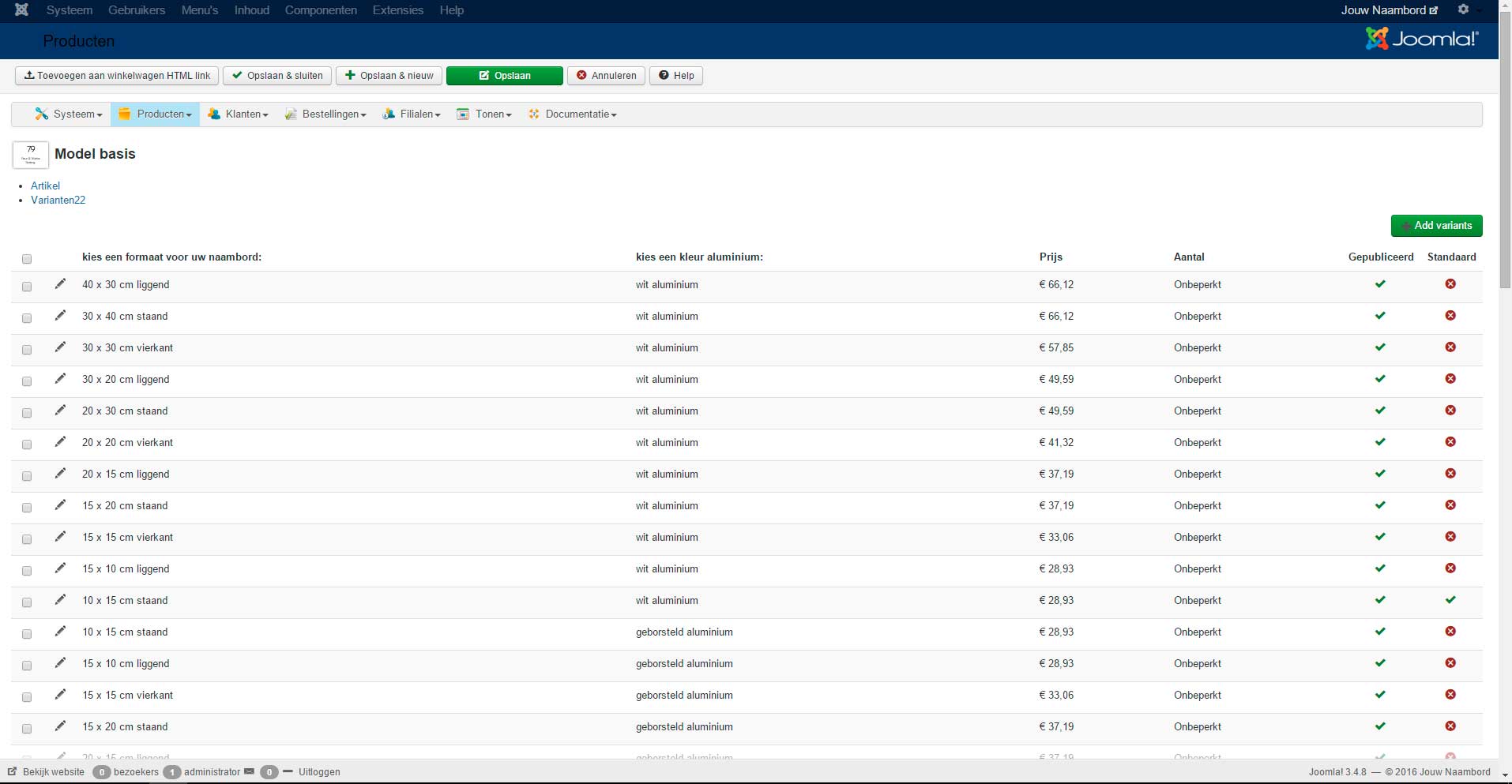The height and width of the screenshot is (784, 1512).
Task: Click the green Opslaan button
Action: [505, 76]
